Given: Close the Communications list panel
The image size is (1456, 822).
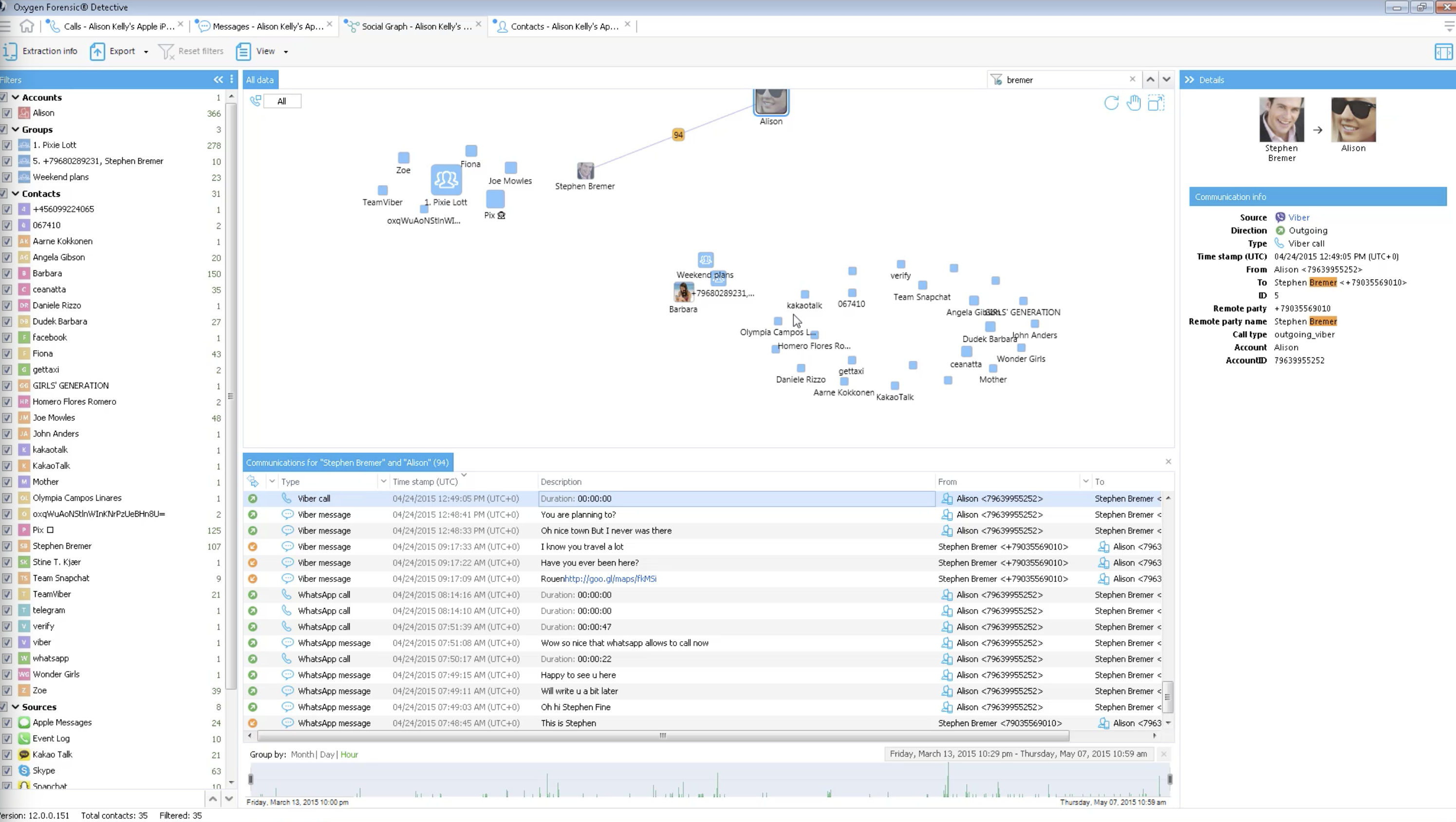Looking at the screenshot, I should tap(1168, 462).
